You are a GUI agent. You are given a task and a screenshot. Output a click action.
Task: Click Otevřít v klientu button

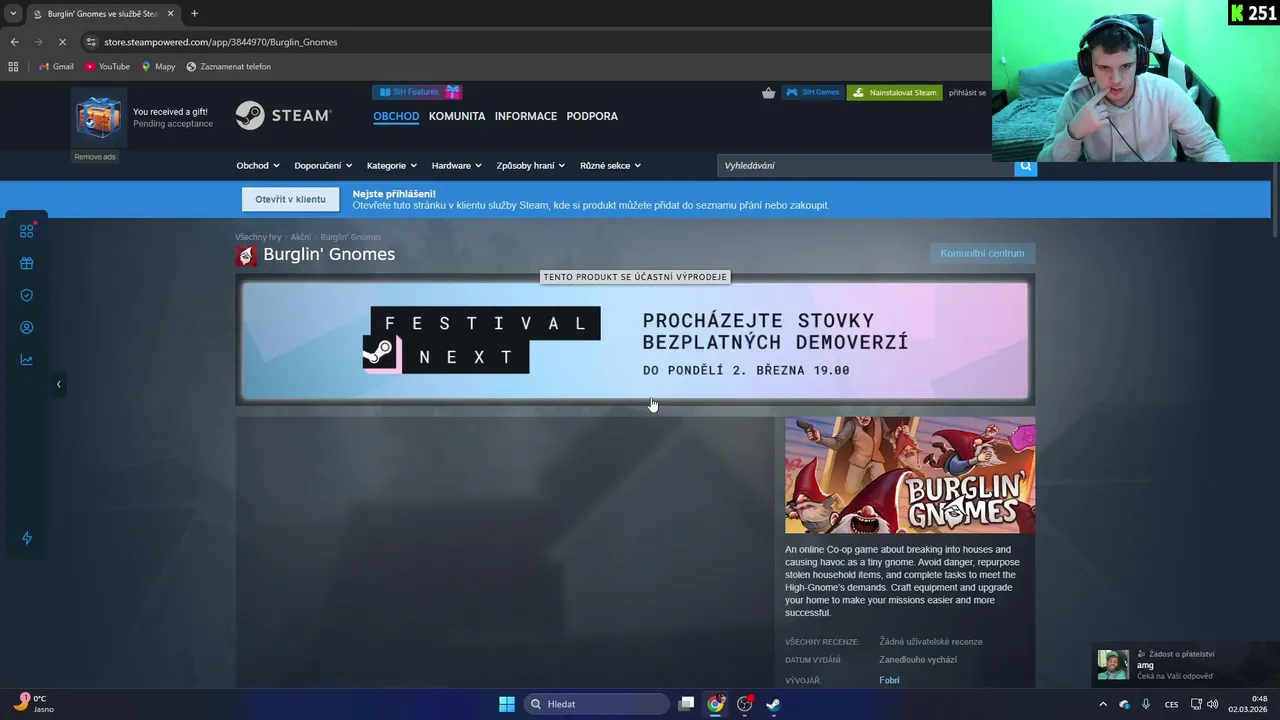pos(290,199)
